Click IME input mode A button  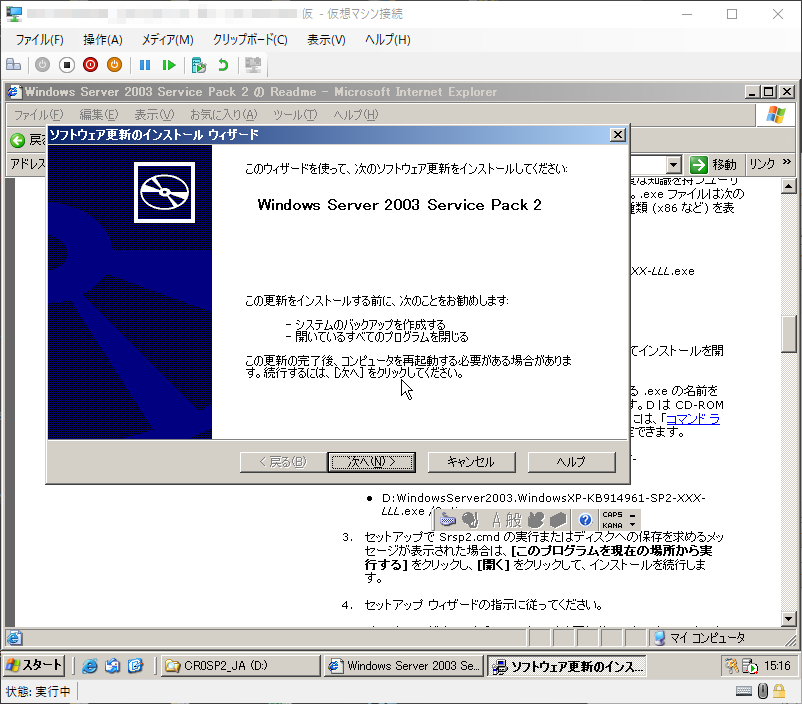[x=496, y=520]
